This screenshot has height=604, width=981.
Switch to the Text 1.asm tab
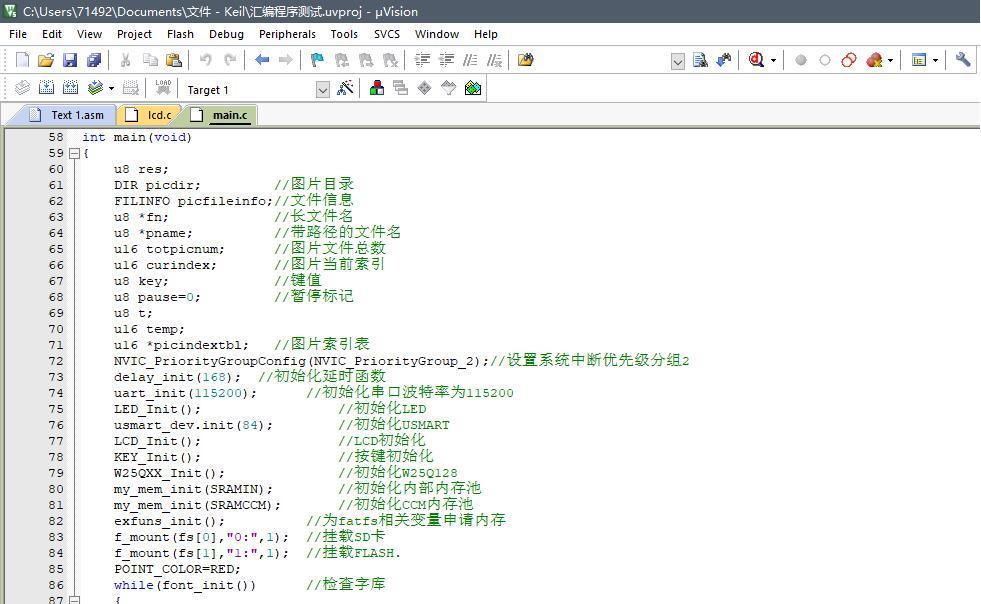tap(67, 115)
